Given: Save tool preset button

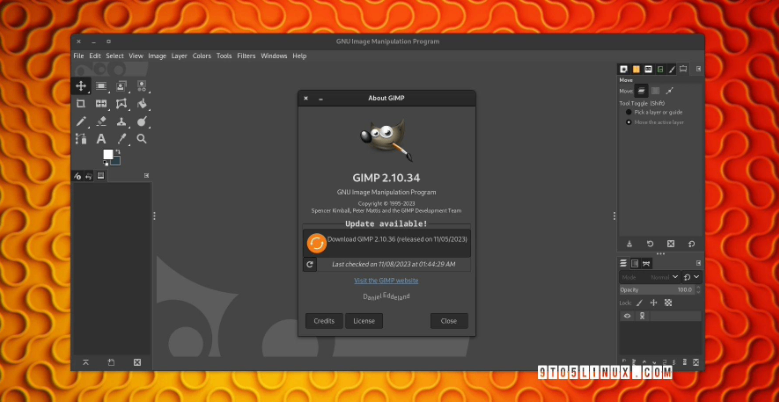Looking at the screenshot, I should [x=629, y=243].
